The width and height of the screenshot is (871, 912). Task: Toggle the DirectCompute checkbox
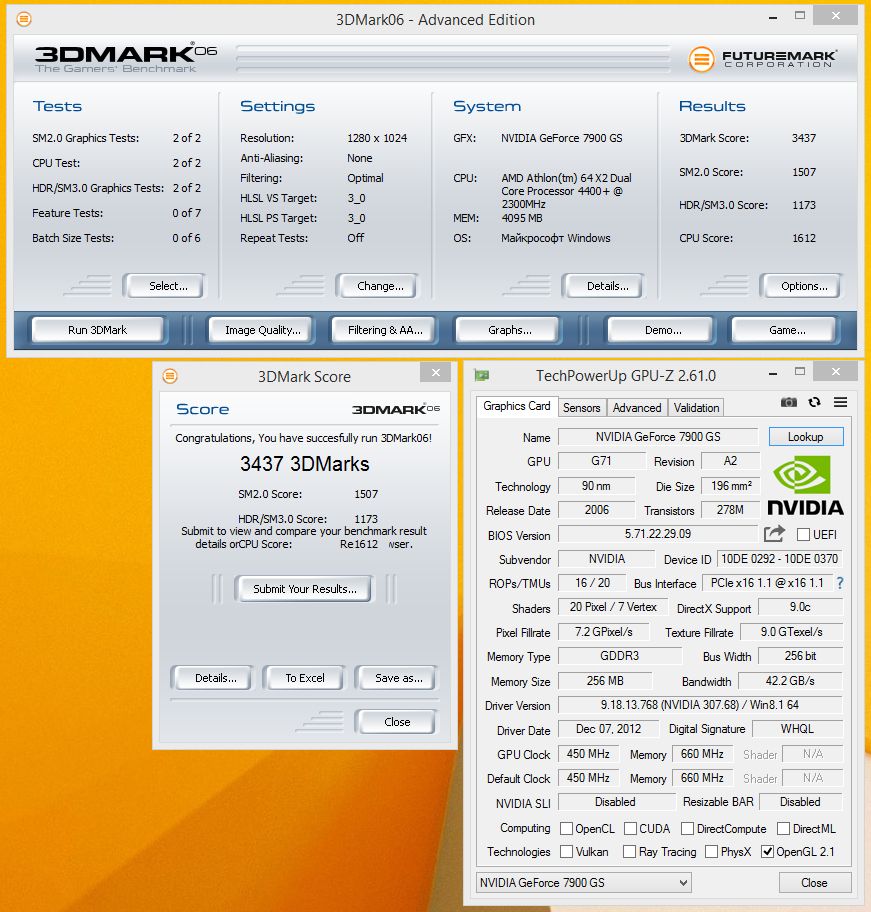tap(687, 828)
